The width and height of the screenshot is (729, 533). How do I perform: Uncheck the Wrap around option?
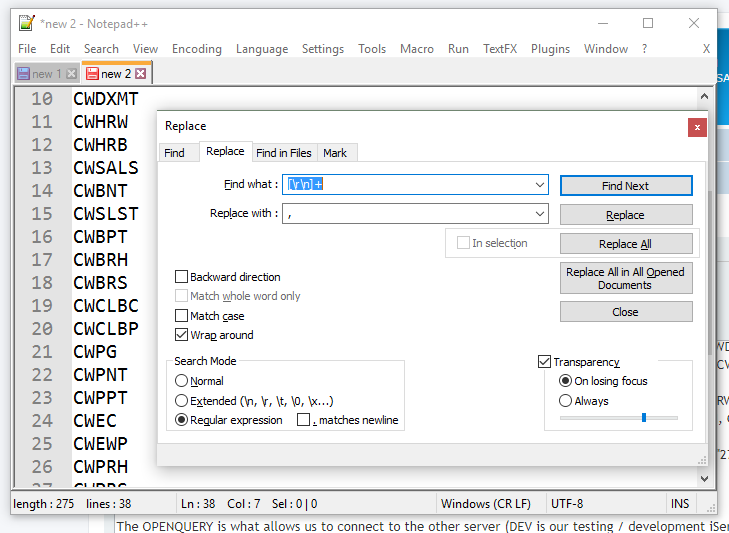[x=182, y=335]
